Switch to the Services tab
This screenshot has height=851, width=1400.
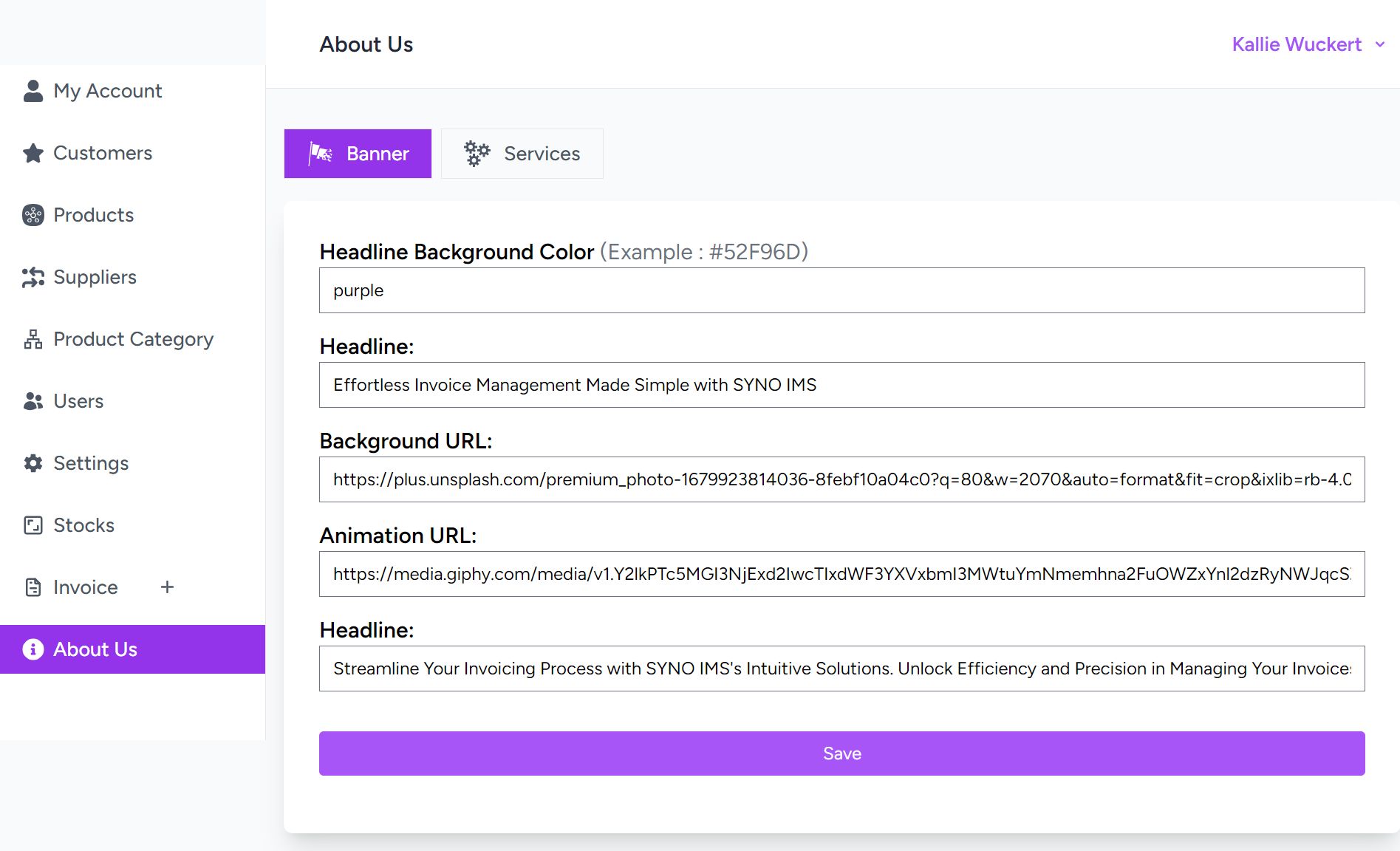click(522, 154)
